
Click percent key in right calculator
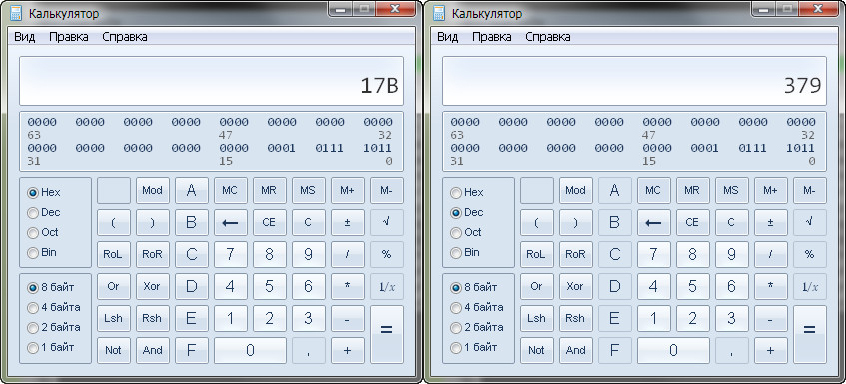(x=809, y=255)
